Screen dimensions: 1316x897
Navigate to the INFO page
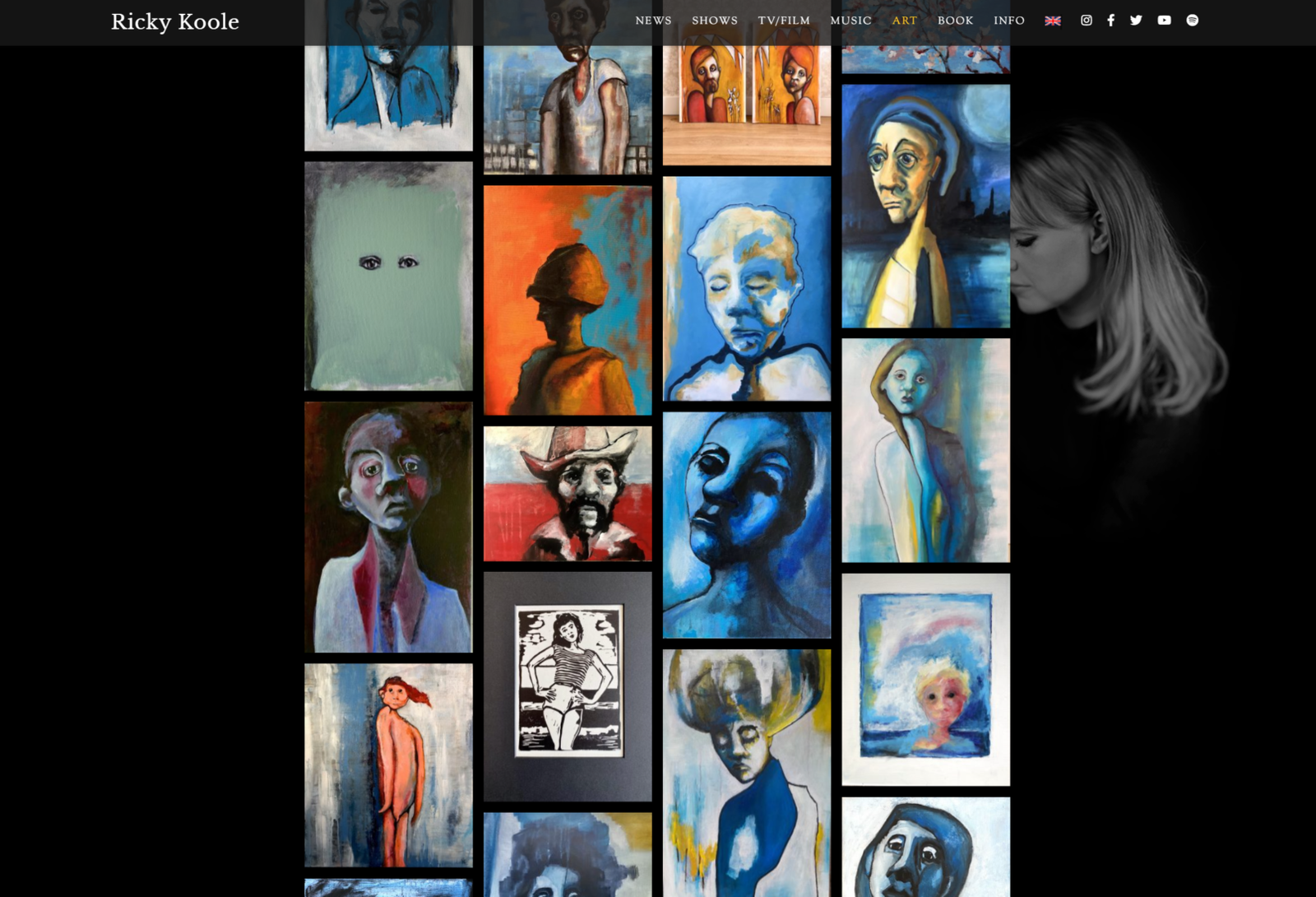click(1010, 20)
